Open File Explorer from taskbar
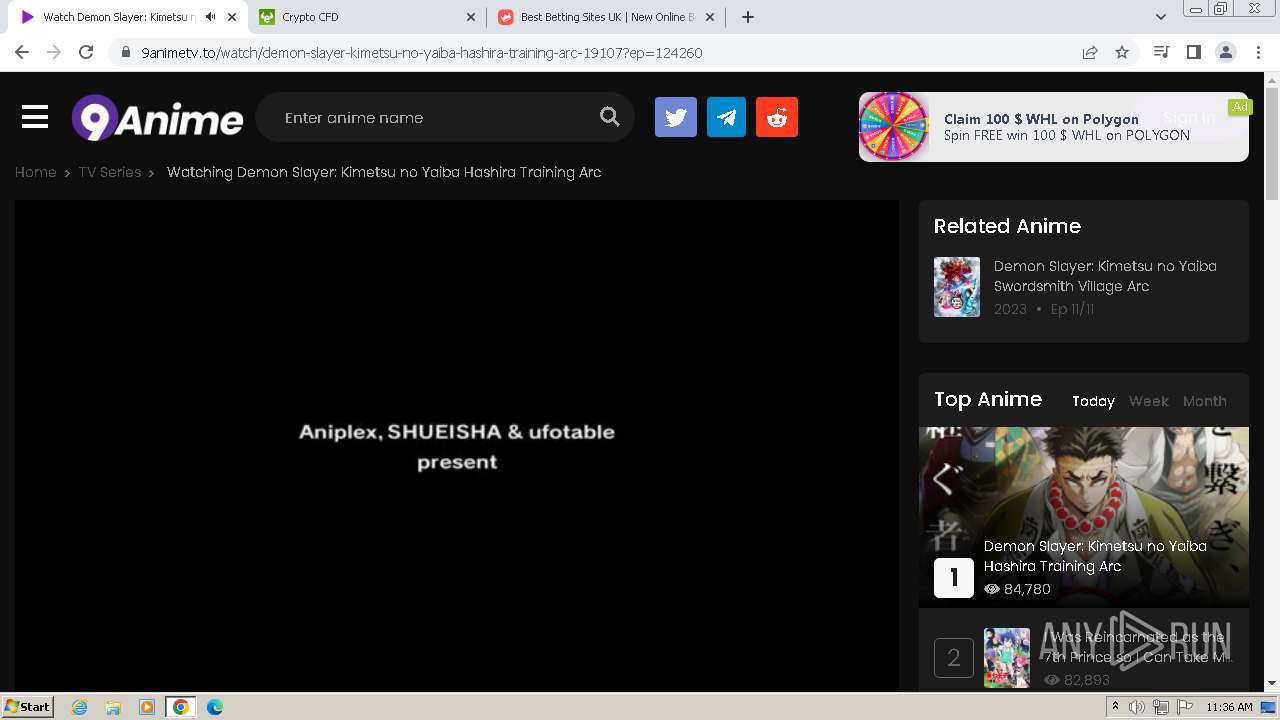 click(113, 707)
